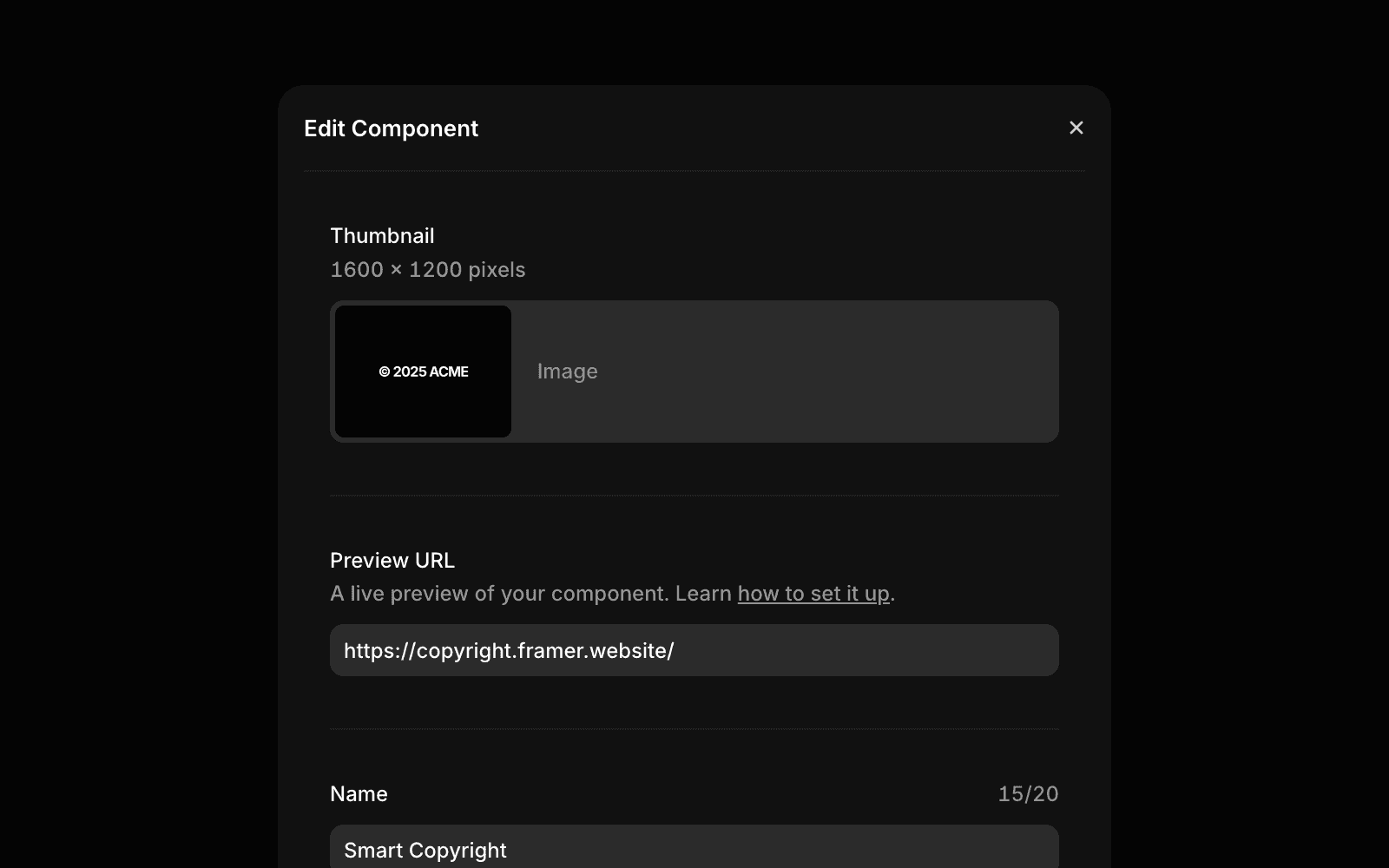This screenshot has width=1389, height=868.
Task: Click the X icon in the top corner
Action: [1076, 128]
